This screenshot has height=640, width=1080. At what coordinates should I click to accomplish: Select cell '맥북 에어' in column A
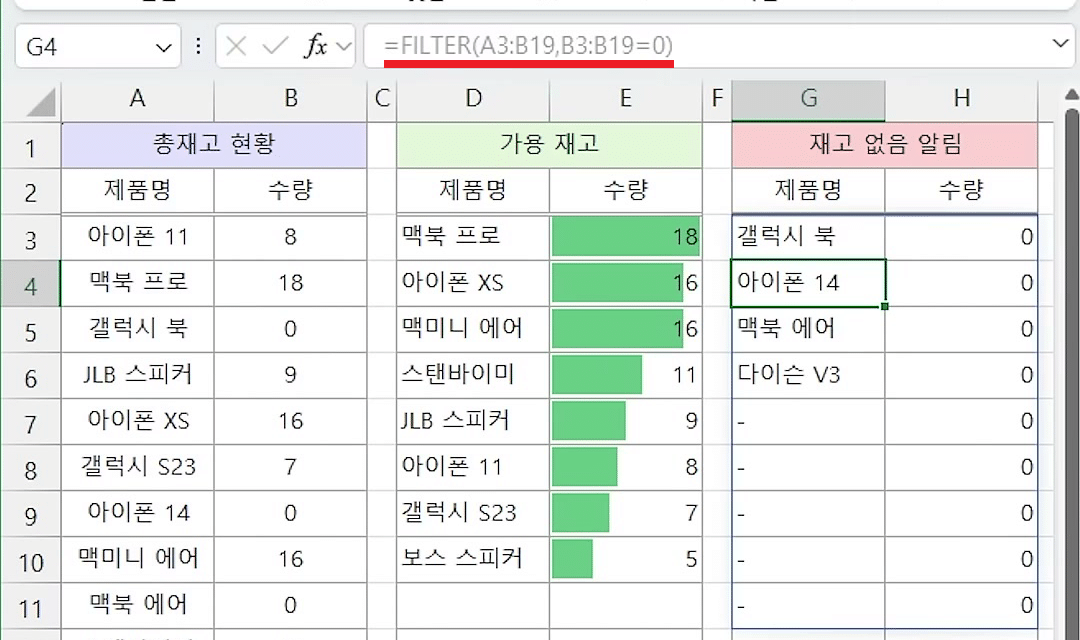[x=138, y=606]
